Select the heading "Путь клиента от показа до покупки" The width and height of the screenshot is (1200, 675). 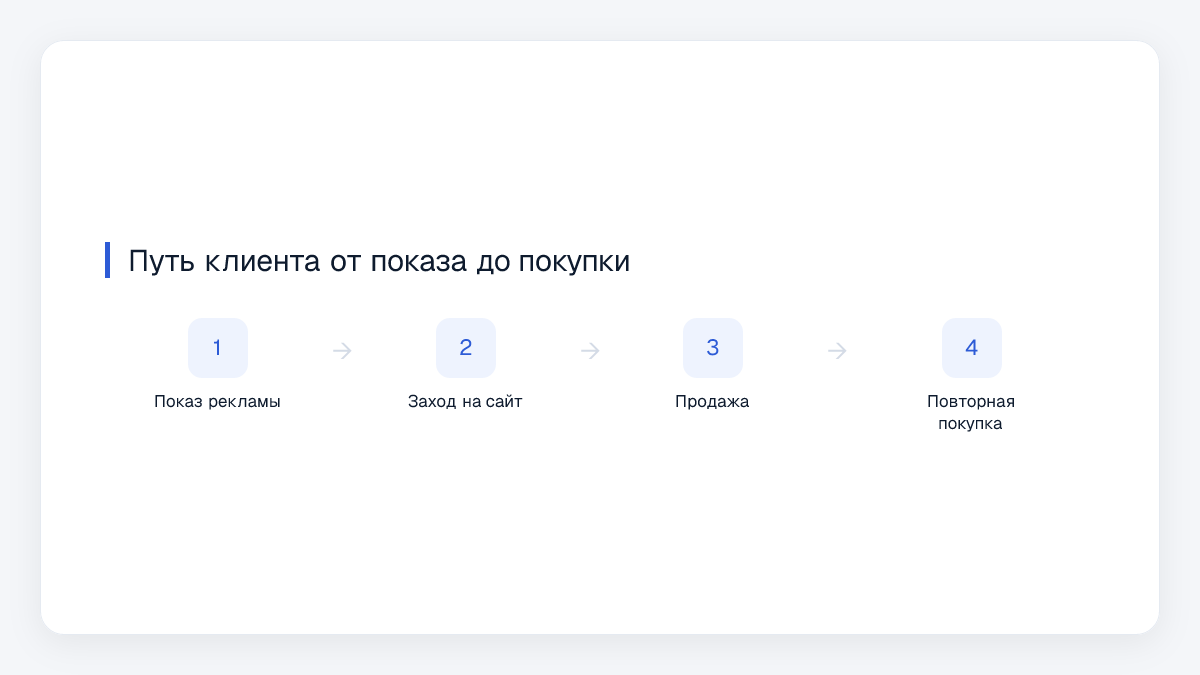379,261
